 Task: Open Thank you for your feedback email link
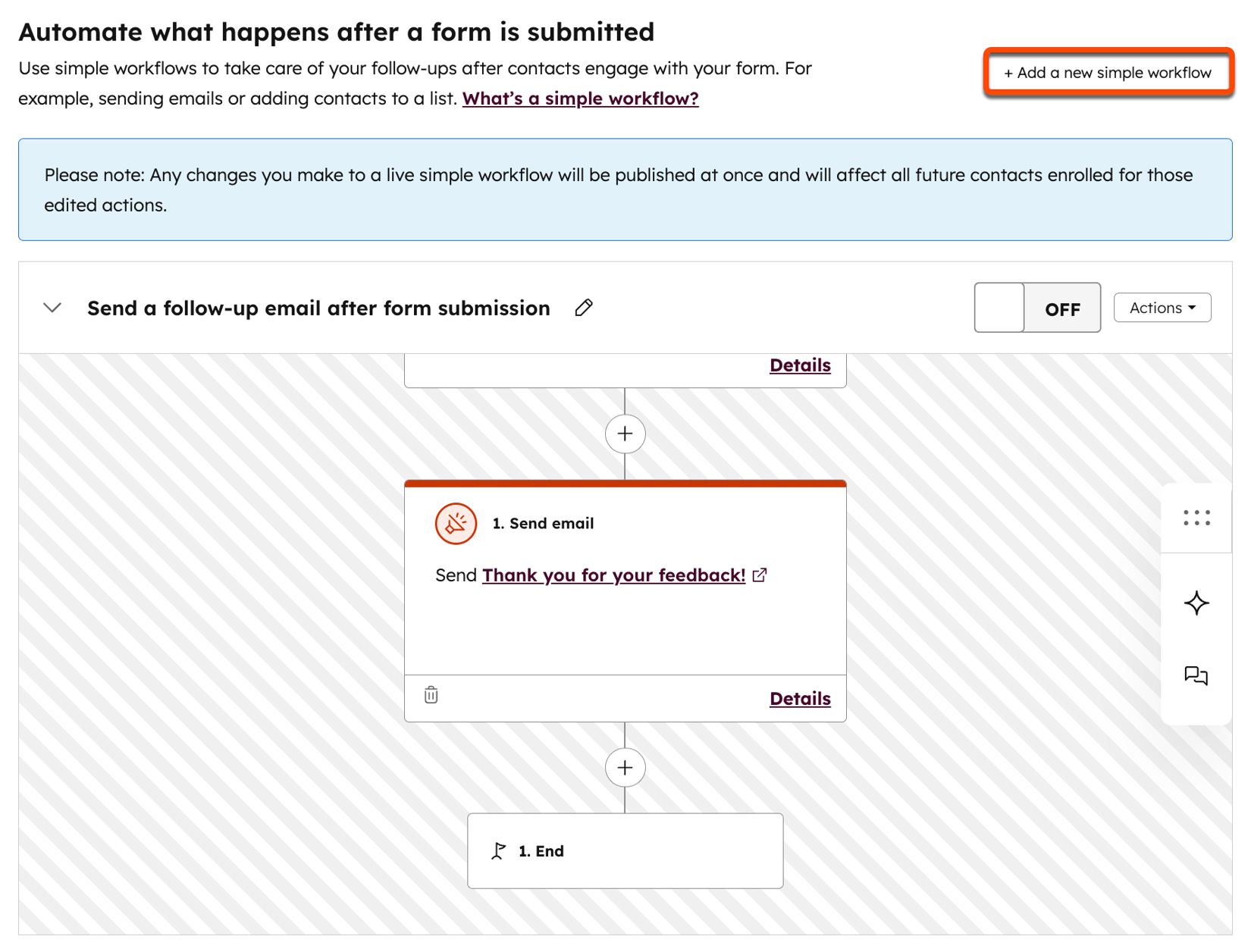pos(613,575)
